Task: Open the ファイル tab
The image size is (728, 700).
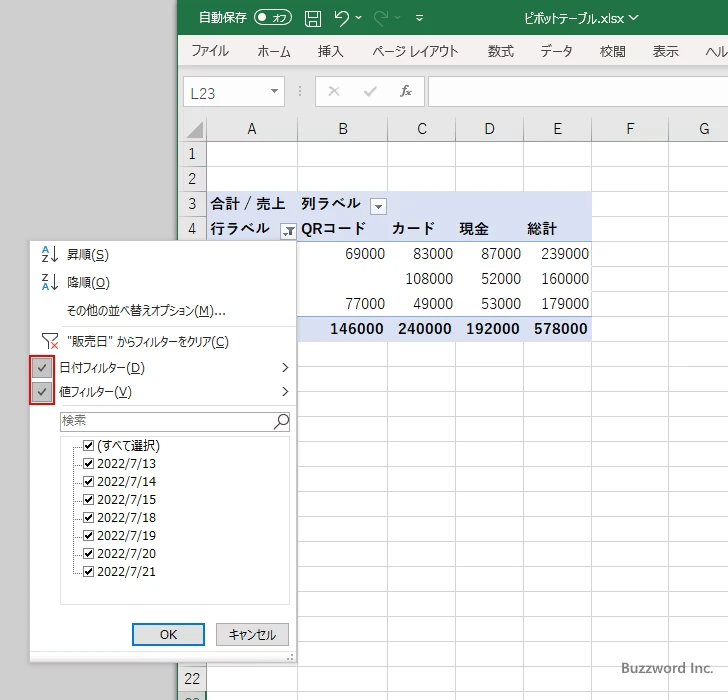Action: (210, 51)
